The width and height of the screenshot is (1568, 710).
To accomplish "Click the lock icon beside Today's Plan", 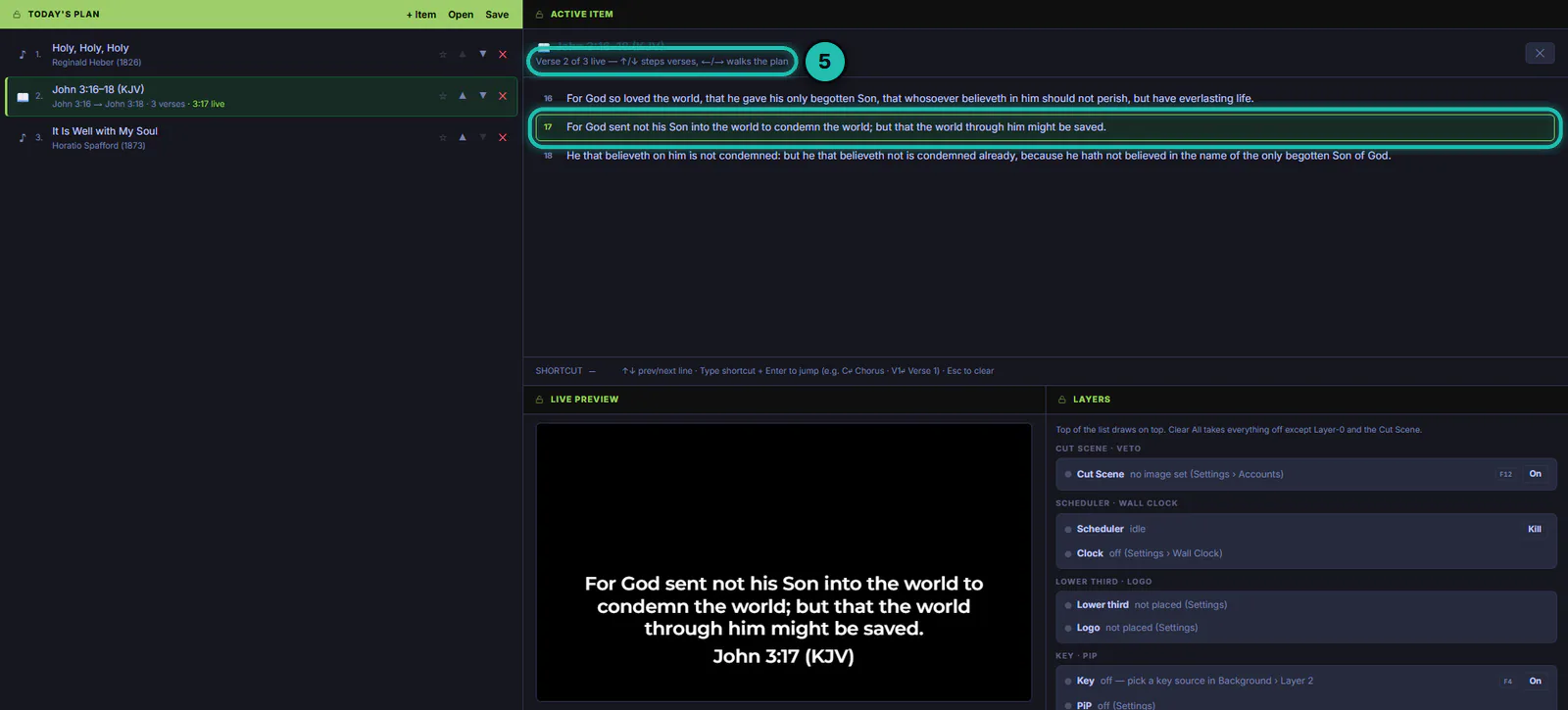I will (x=17, y=15).
